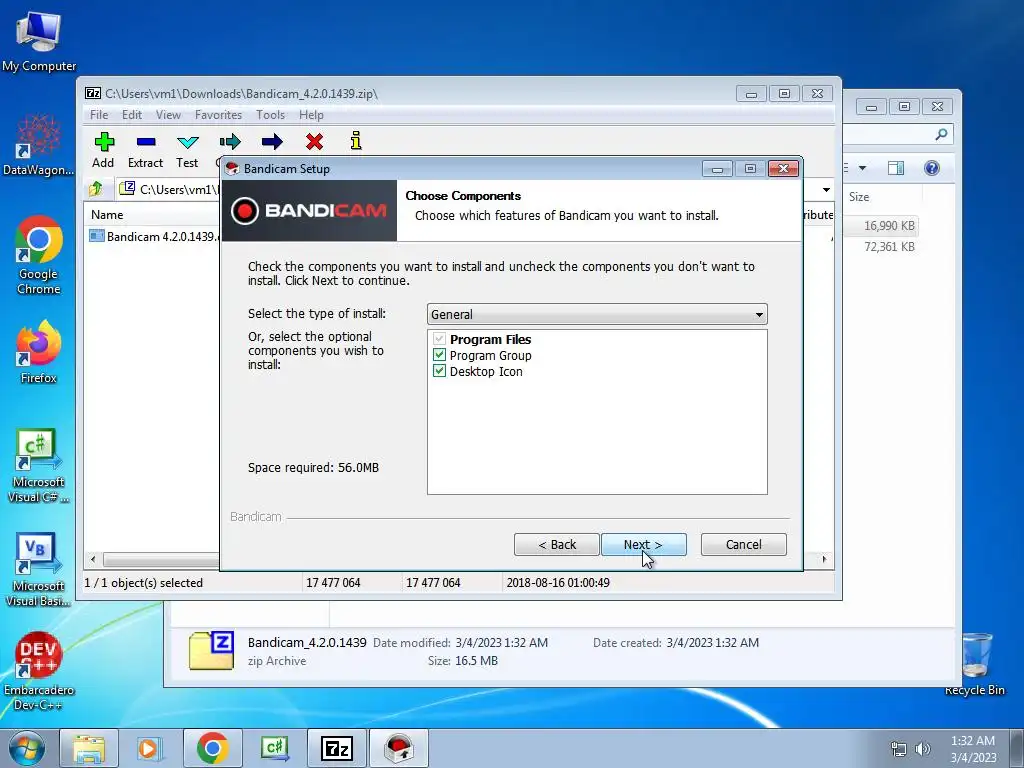The height and width of the screenshot is (768, 1024).
Task: Open Firefox desktop shortcut
Action: pos(39,352)
